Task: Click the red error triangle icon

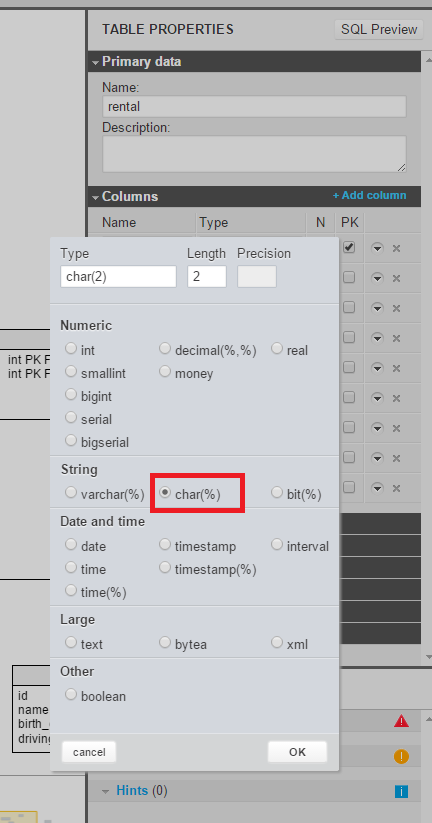Action: coord(401,721)
